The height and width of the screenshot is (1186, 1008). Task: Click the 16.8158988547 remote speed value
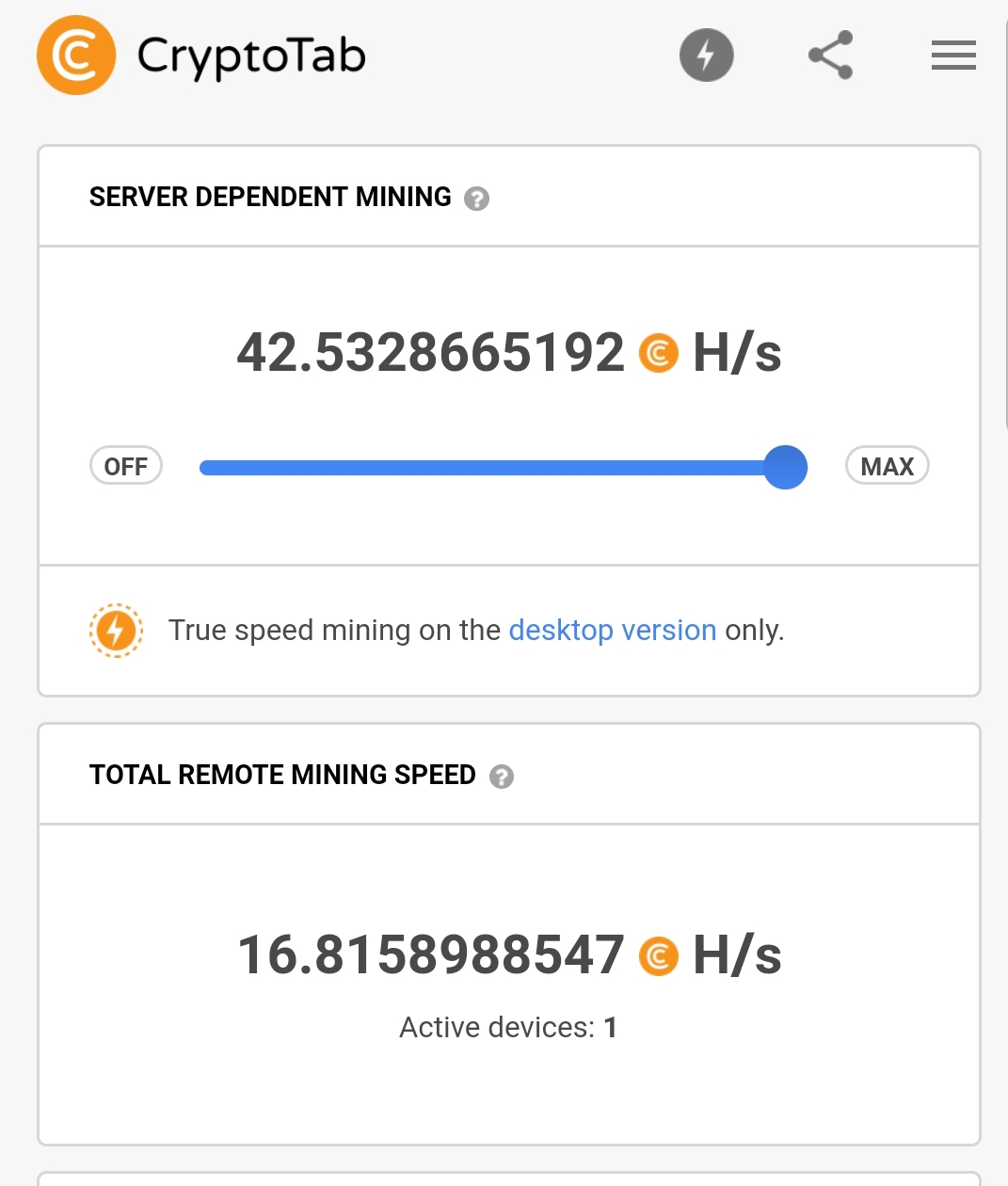431,955
